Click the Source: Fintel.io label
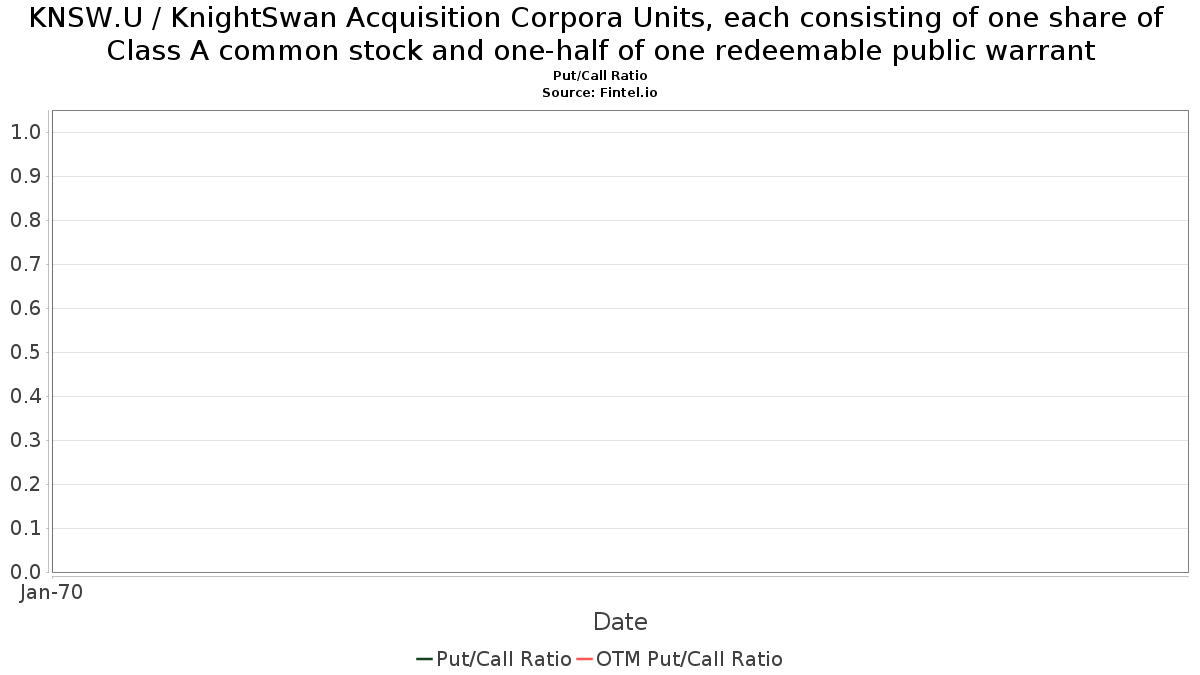The height and width of the screenshot is (675, 1200). tap(600, 92)
